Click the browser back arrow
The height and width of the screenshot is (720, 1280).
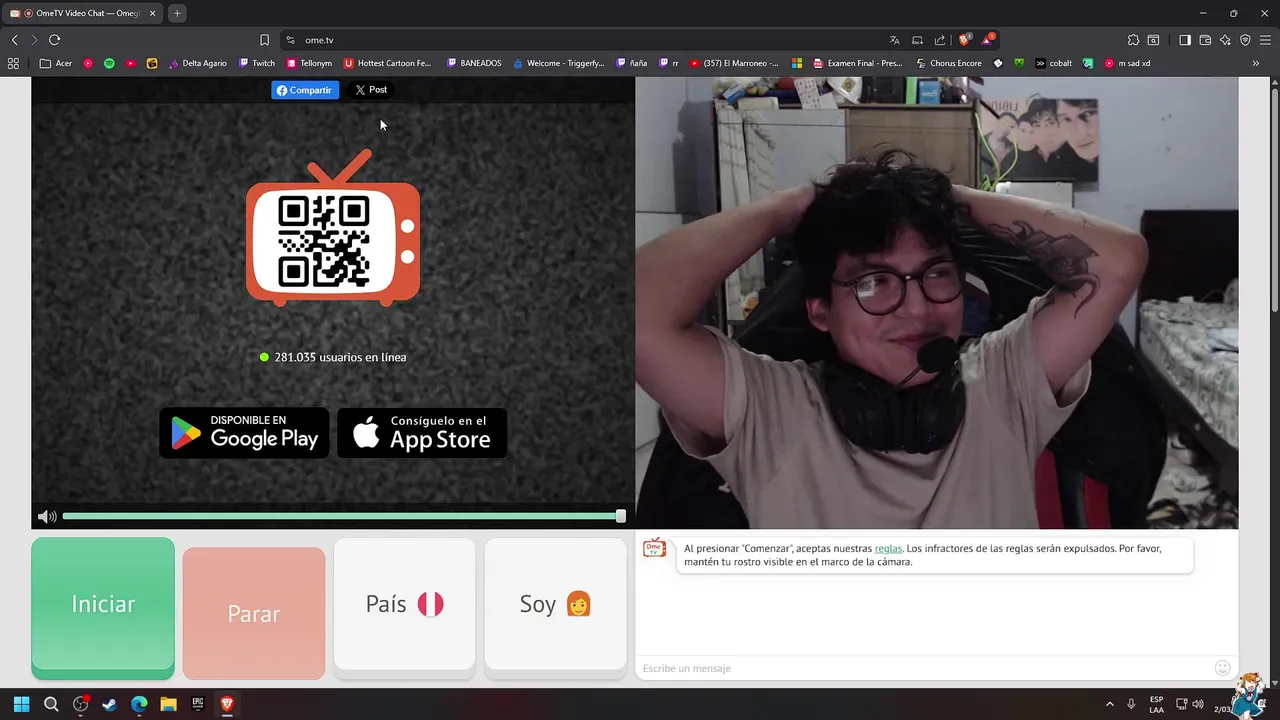15,40
